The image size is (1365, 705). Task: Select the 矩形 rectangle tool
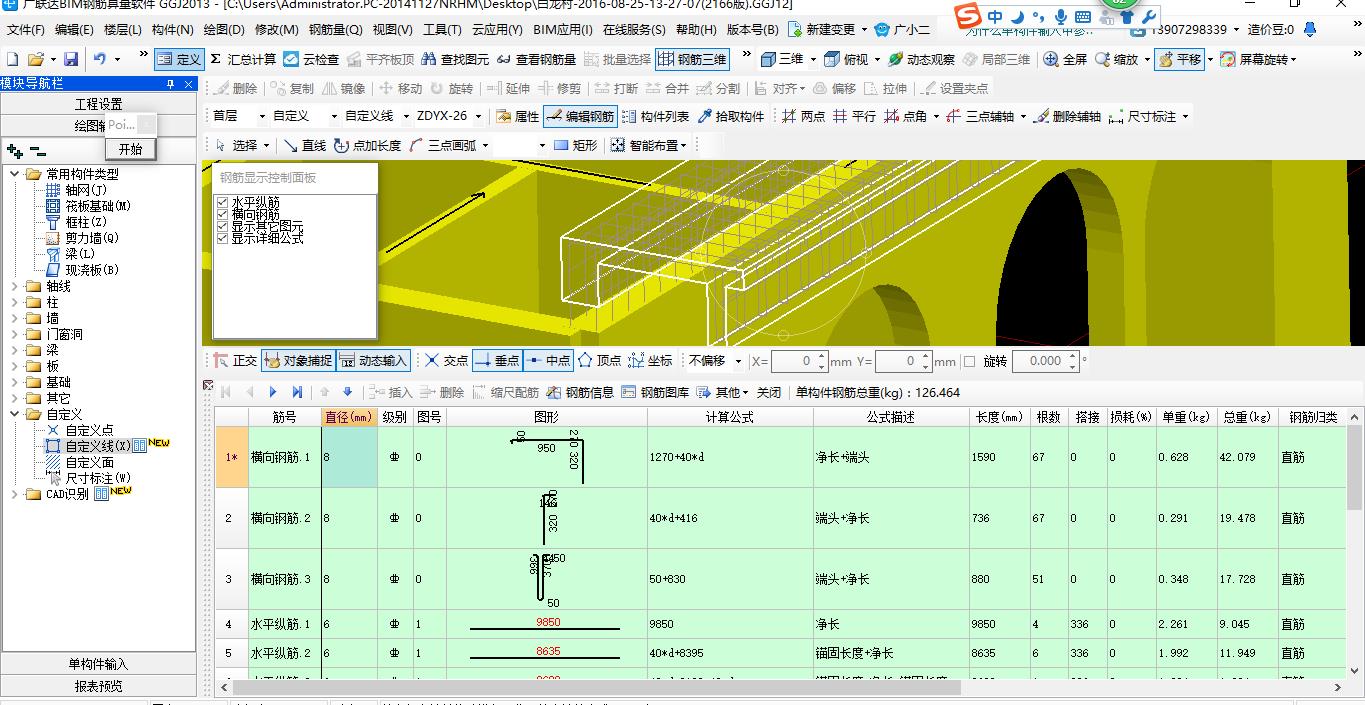pyautogui.click(x=576, y=145)
